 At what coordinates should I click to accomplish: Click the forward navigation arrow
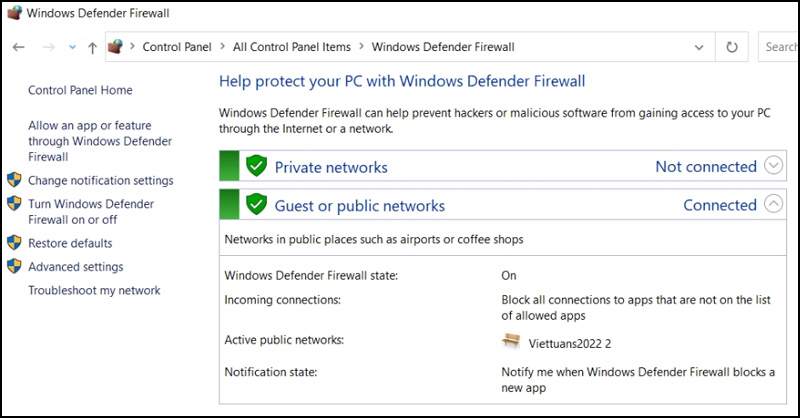(x=49, y=47)
